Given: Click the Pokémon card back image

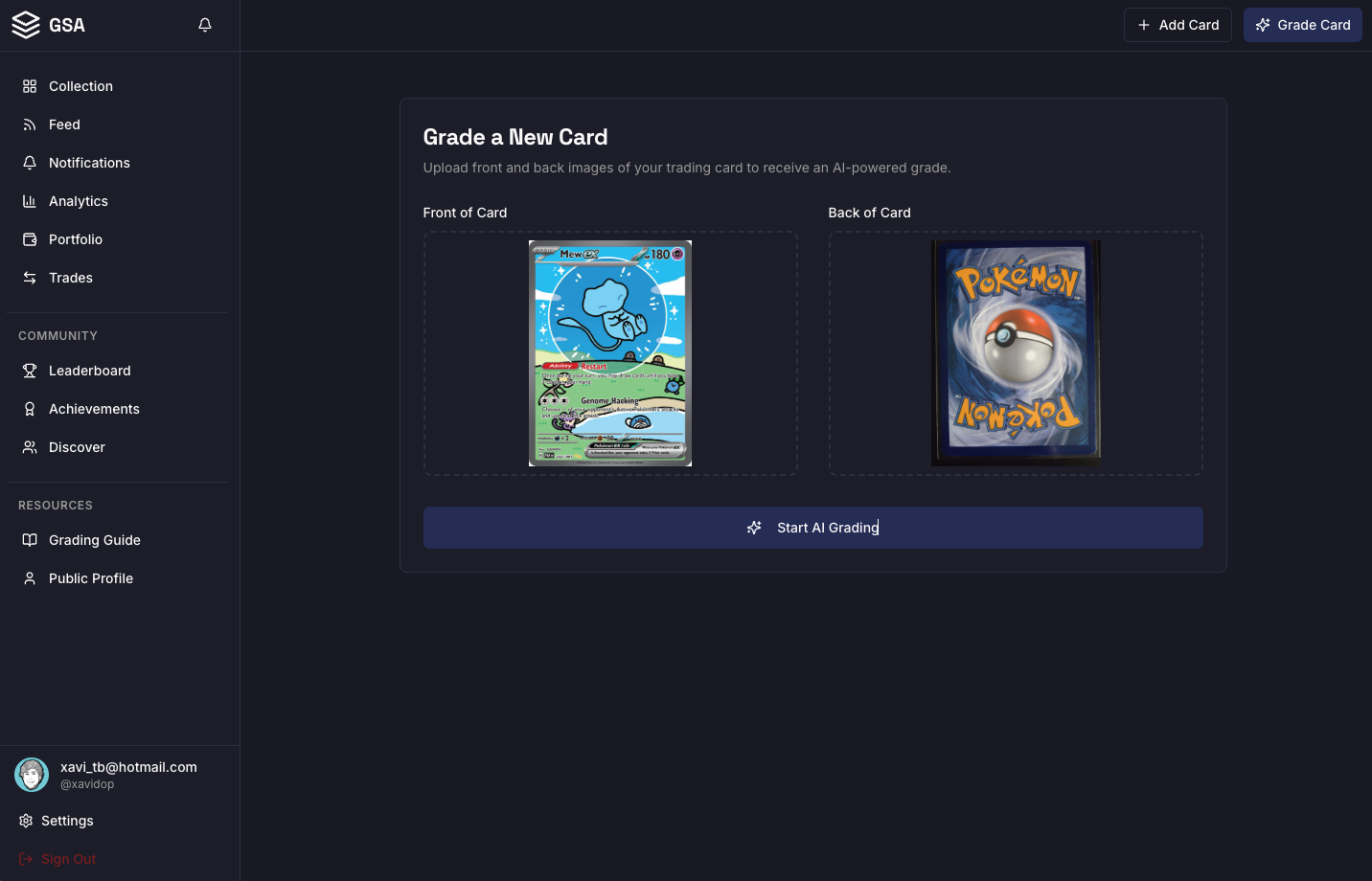Looking at the screenshot, I should pyautogui.click(x=1016, y=353).
